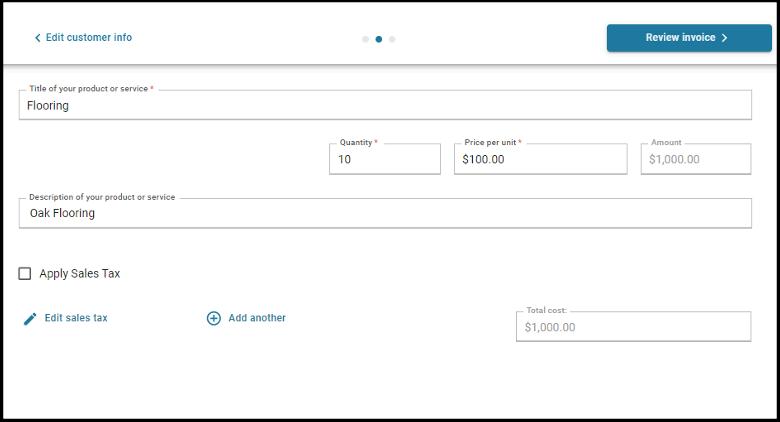Select the first step indicator dot
Screen dimensions: 780x422
coord(365,39)
